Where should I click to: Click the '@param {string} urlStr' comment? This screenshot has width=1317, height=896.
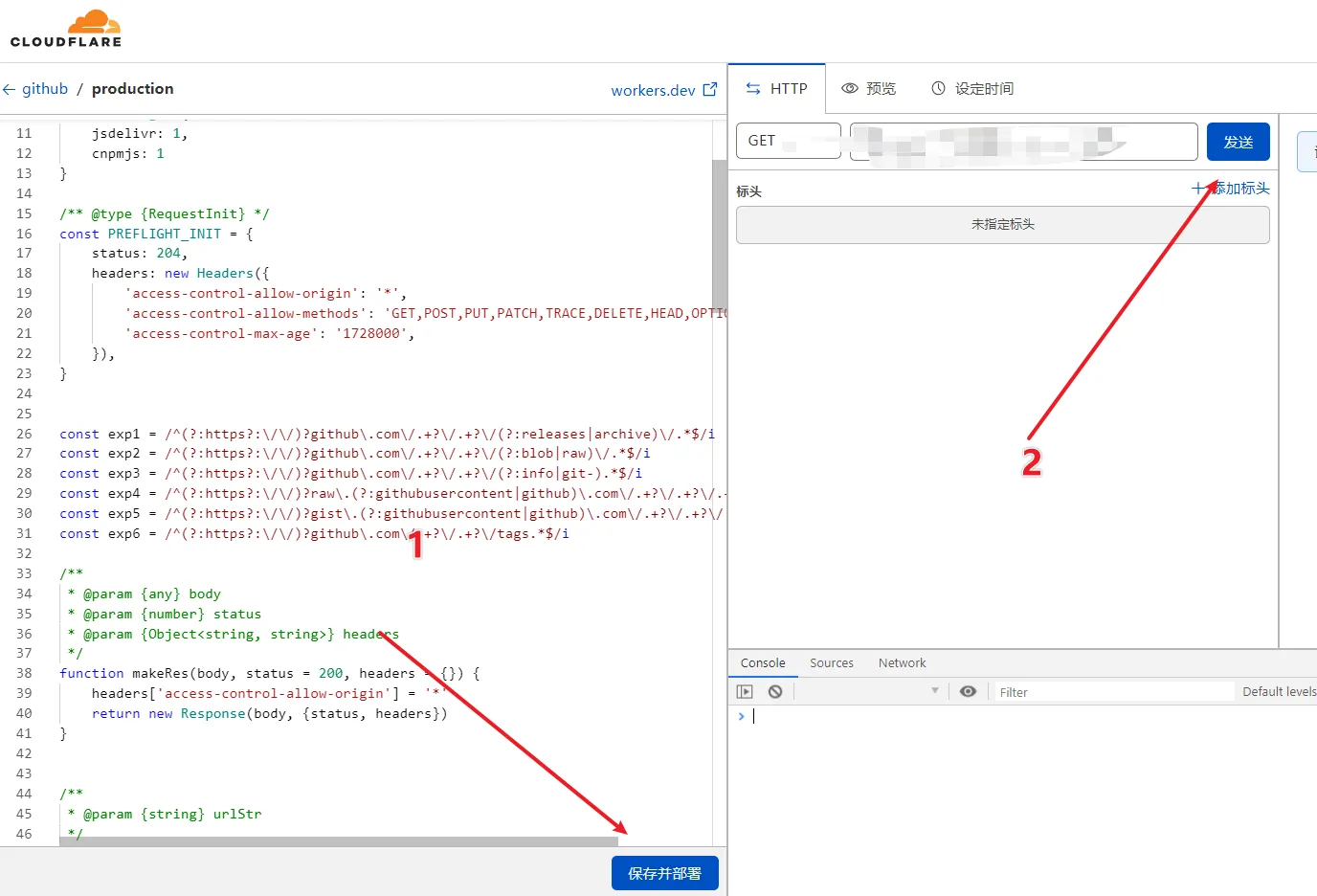point(172,815)
